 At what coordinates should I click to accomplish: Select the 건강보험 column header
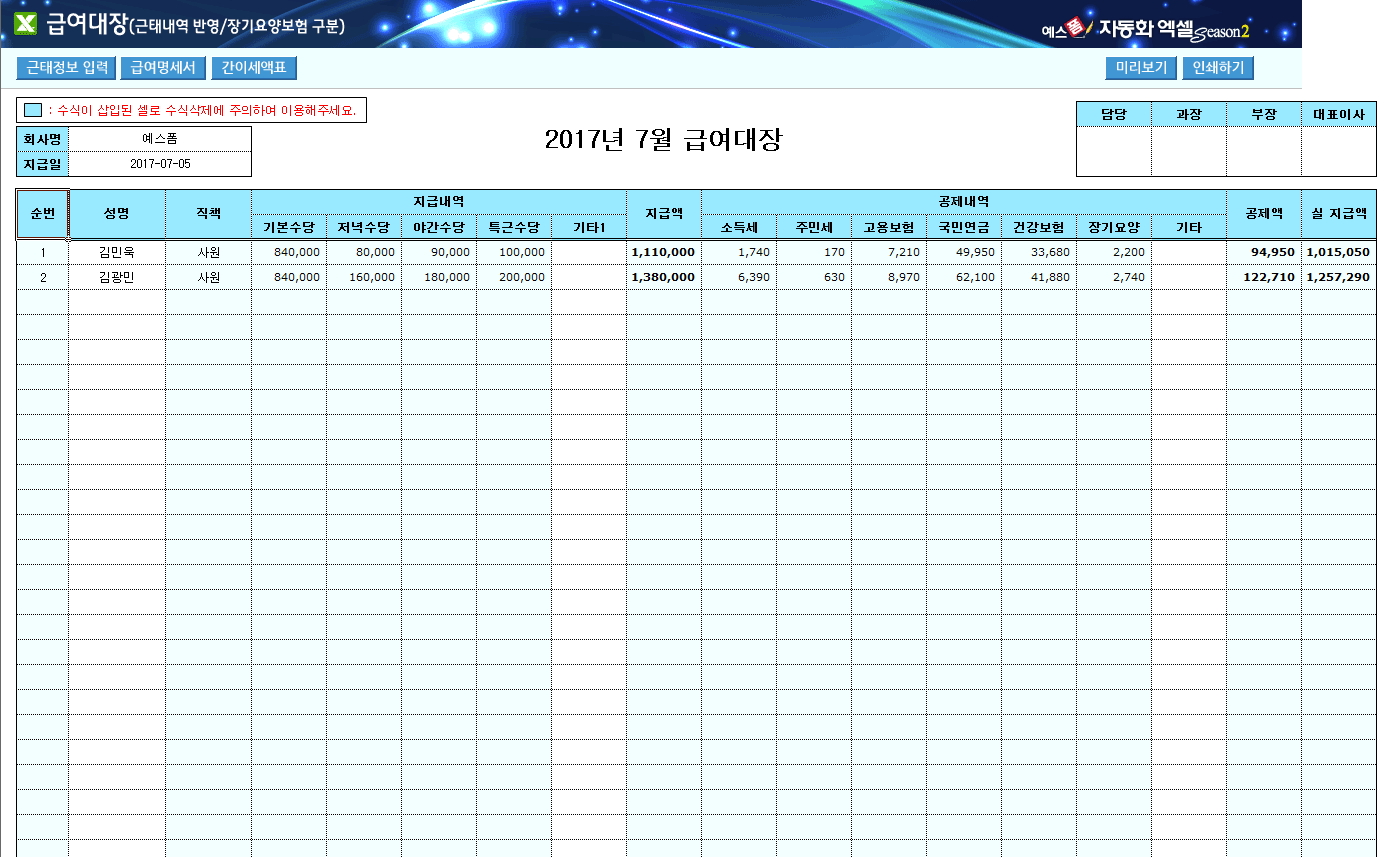[1039, 227]
